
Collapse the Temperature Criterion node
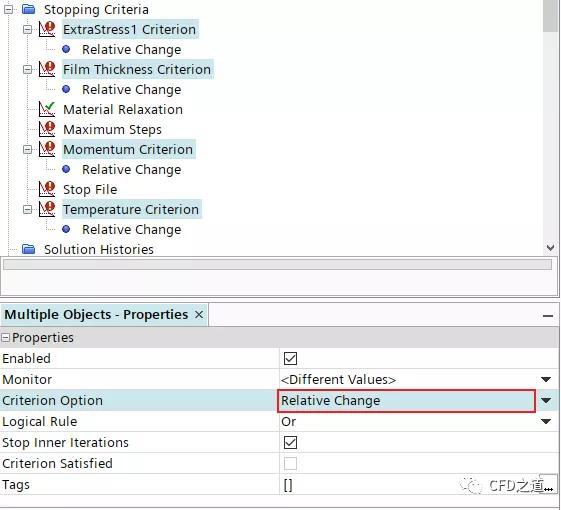(x=27, y=209)
